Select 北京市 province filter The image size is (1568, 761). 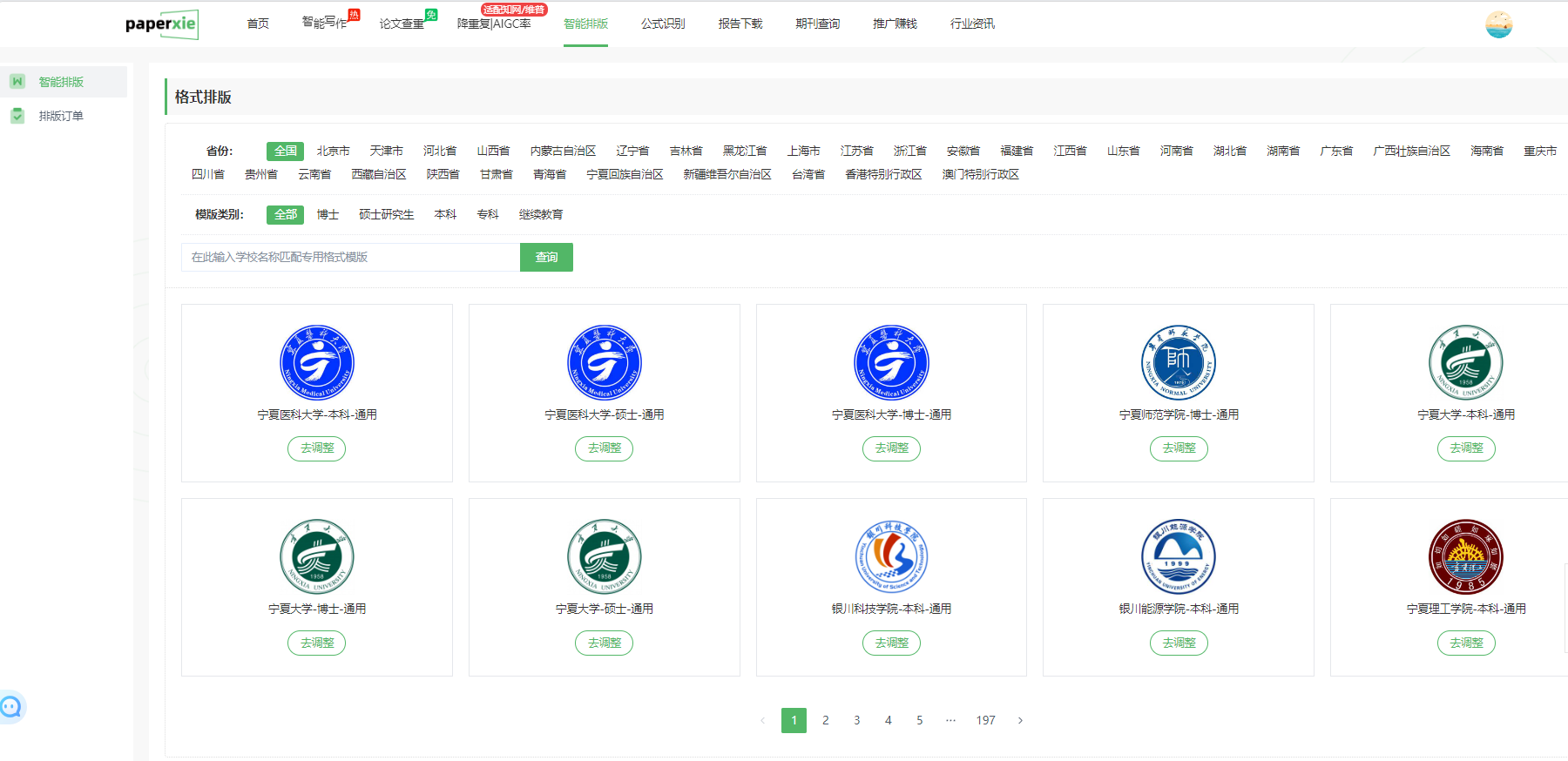pos(333,152)
